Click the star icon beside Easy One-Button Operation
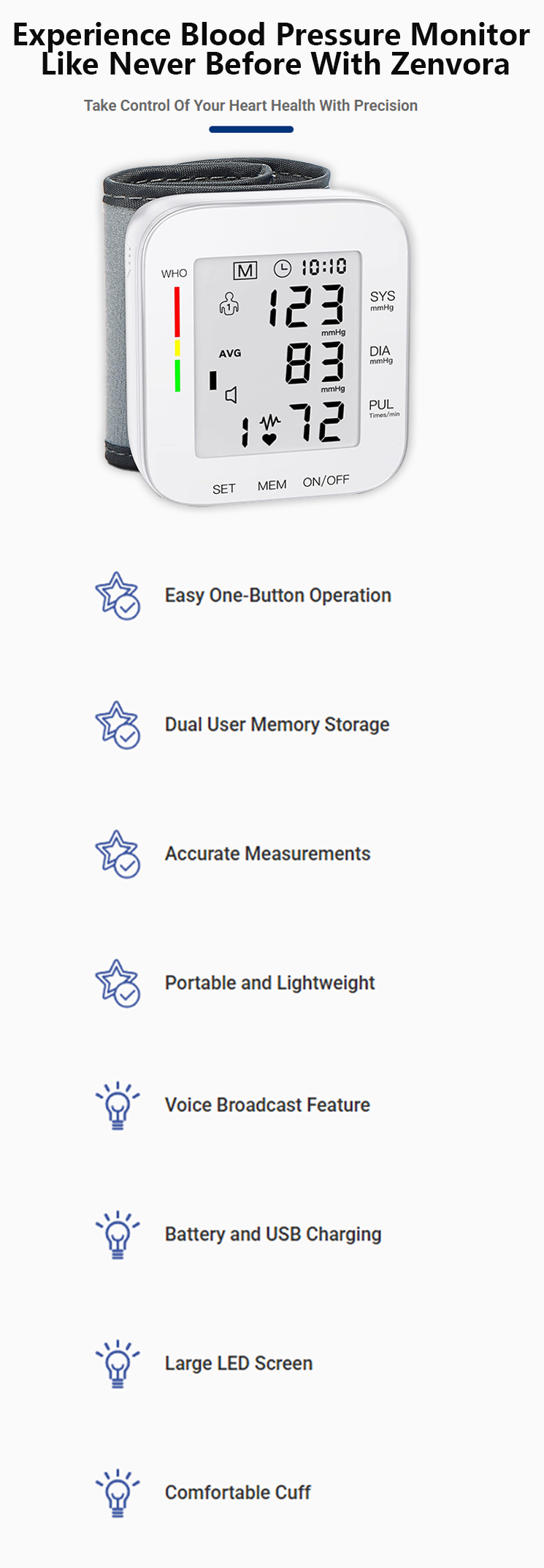Image resolution: width=544 pixels, height=1568 pixels. pyautogui.click(x=117, y=595)
